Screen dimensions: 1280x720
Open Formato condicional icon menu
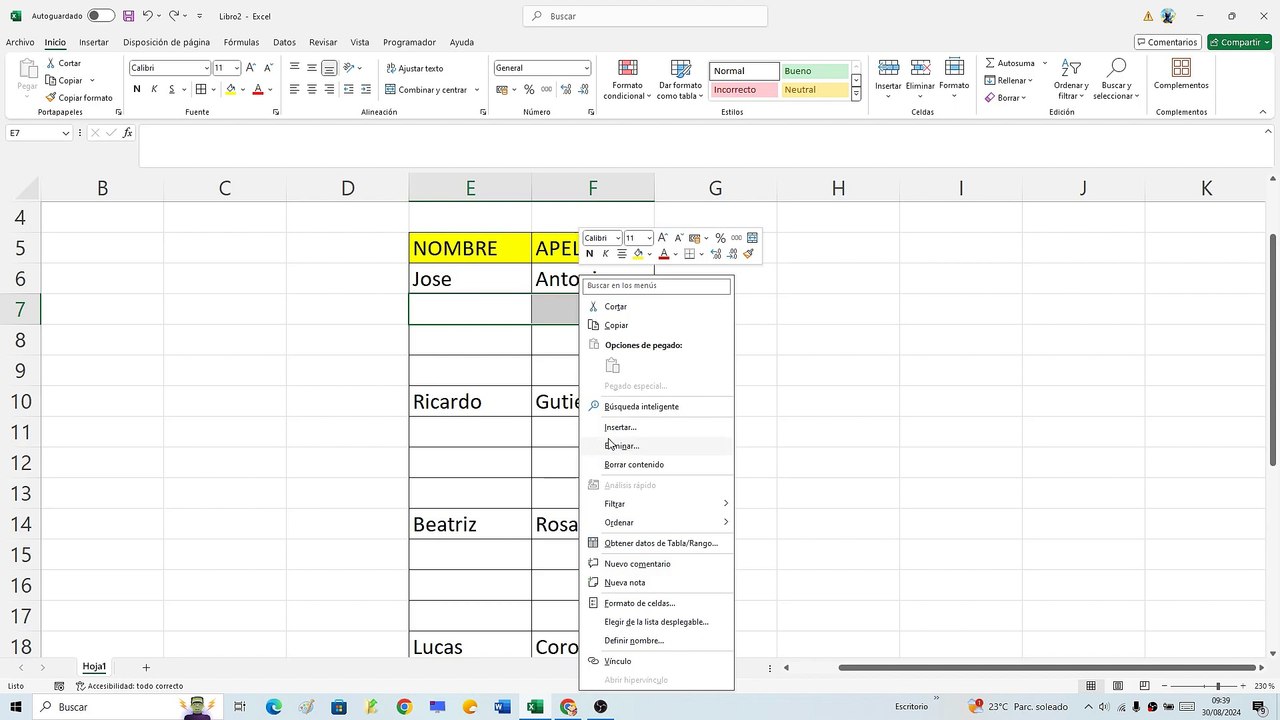coord(628,68)
